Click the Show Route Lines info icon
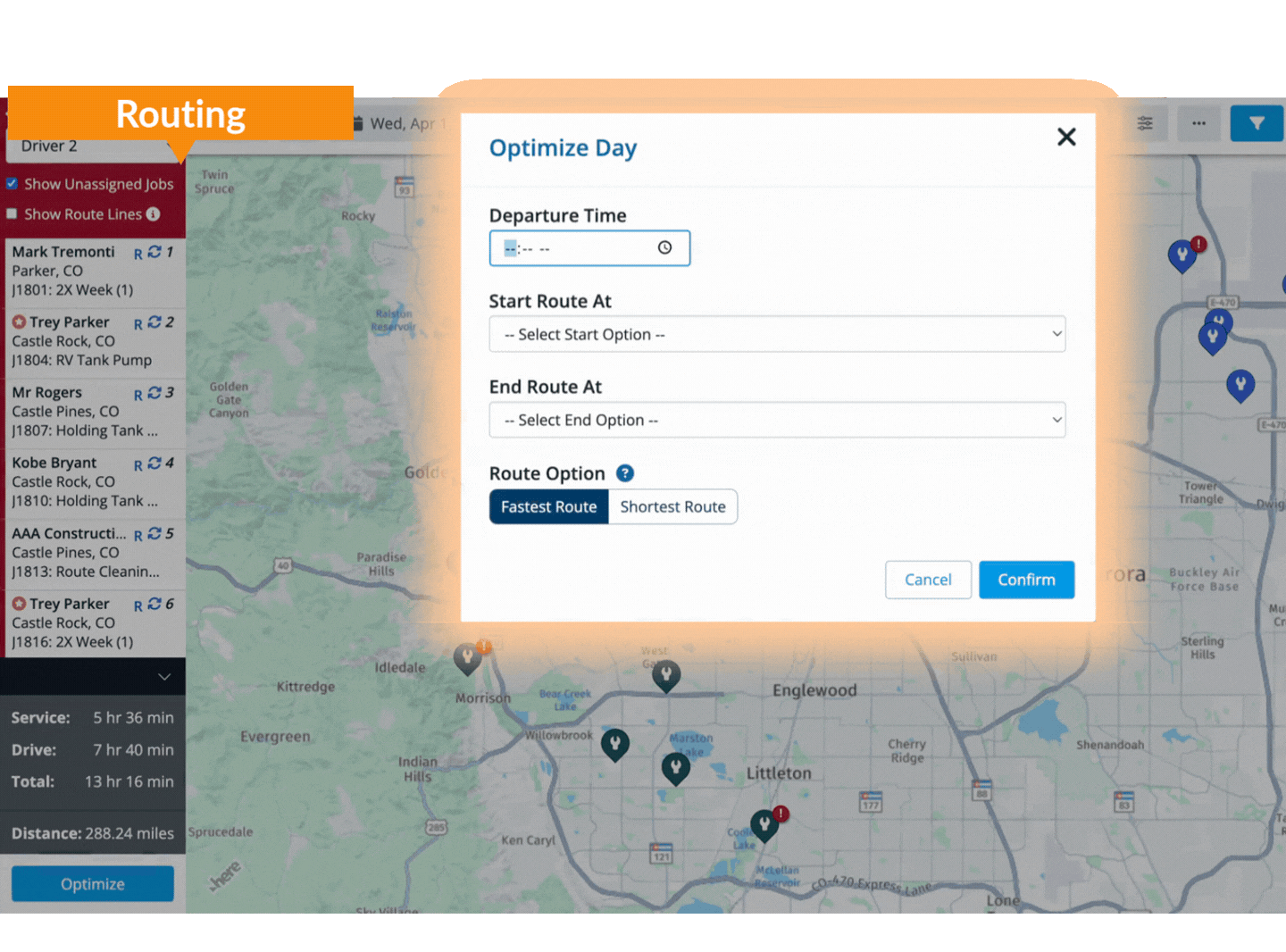1286x952 pixels. tap(154, 214)
